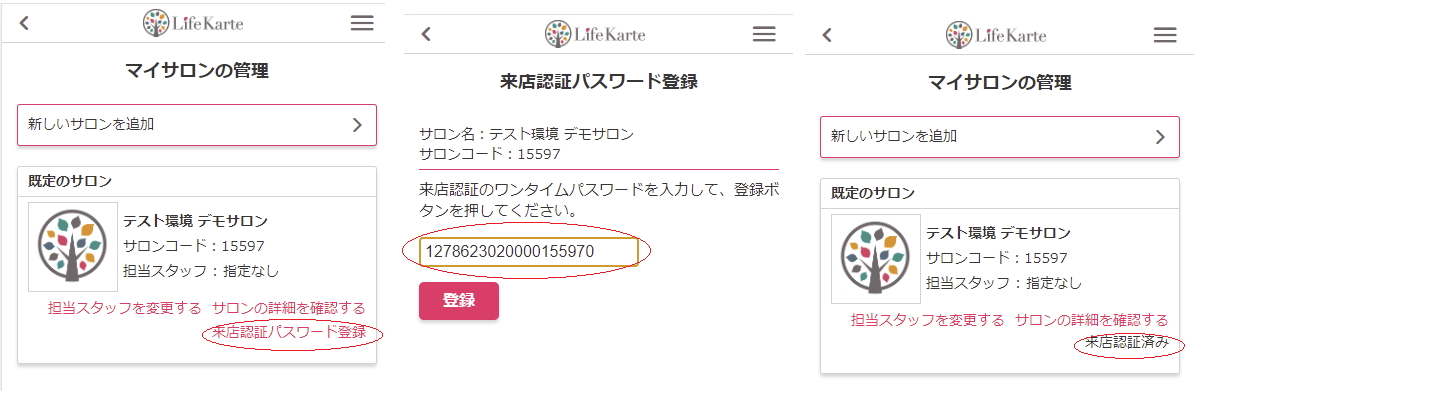This screenshot has width=1445, height=400.
Task: Click the salon tree thumbnail on the right screen
Action: 876,259
